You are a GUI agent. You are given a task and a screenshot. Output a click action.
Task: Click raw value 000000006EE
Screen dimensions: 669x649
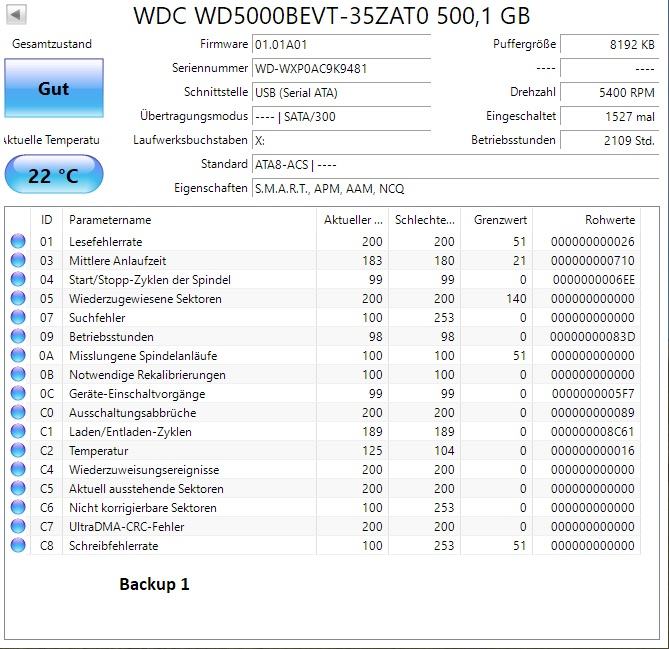pos(594,280)
